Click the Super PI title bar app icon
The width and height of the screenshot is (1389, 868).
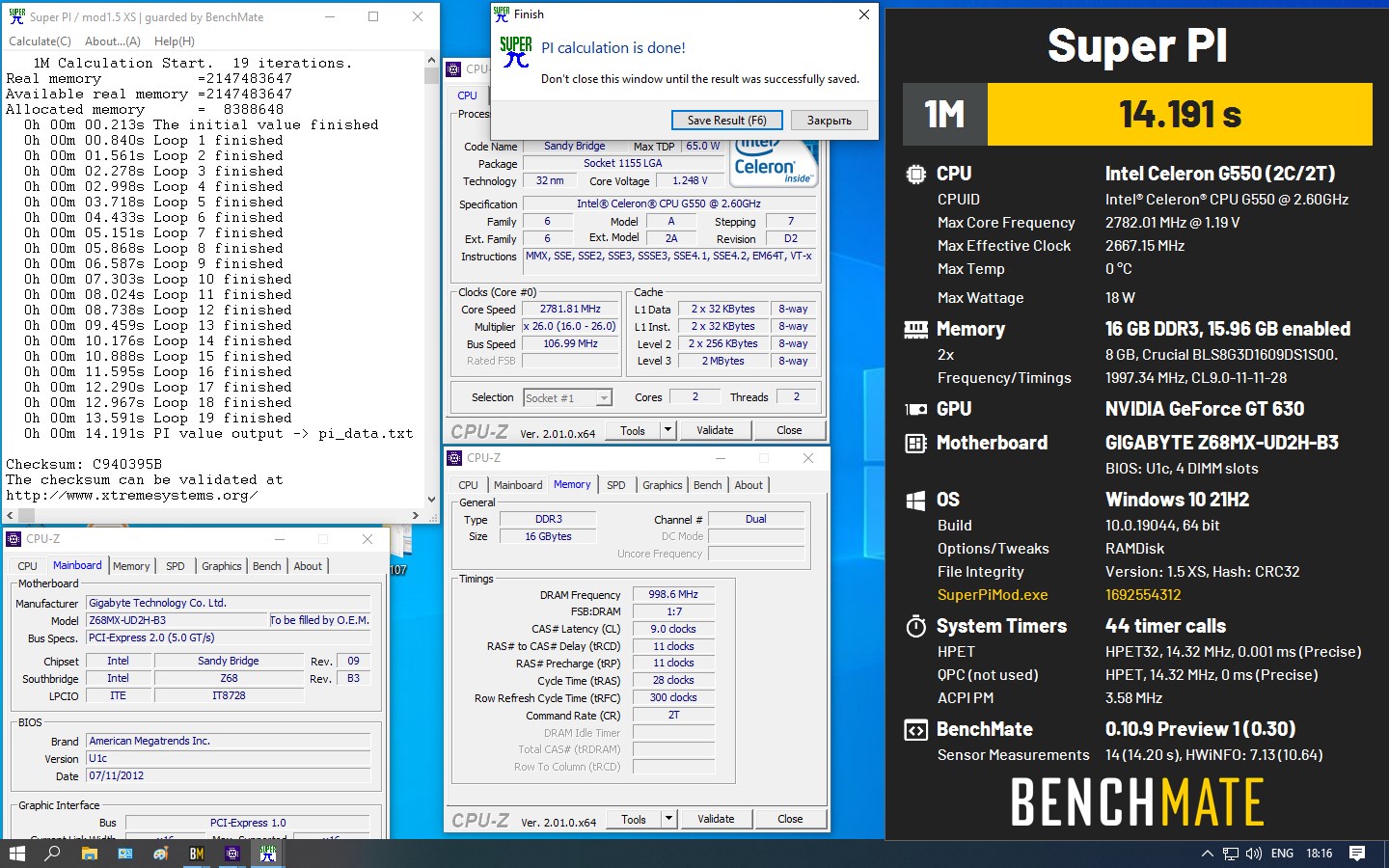tap(16, 16)
